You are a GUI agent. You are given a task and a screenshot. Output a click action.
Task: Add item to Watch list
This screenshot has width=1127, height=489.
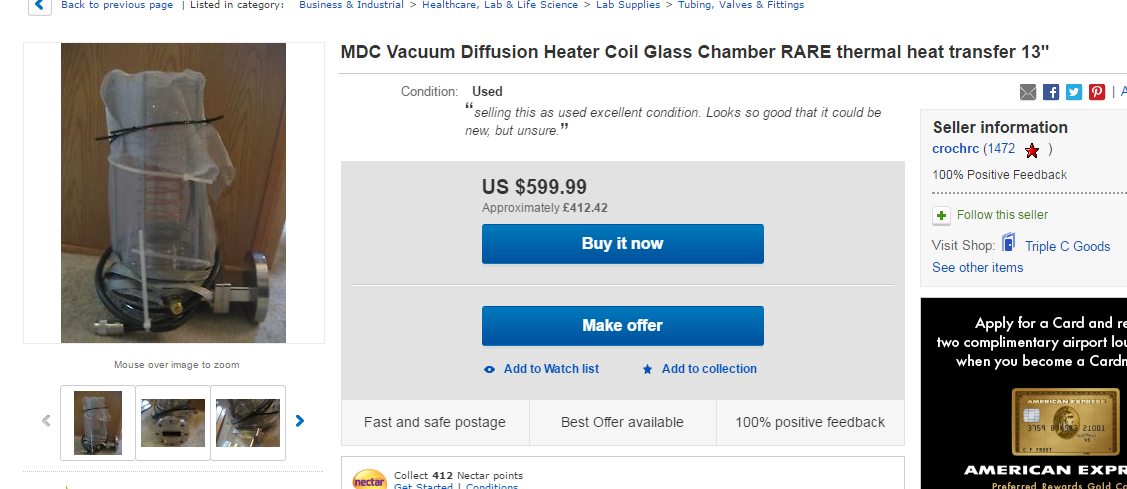click(550, 369)
